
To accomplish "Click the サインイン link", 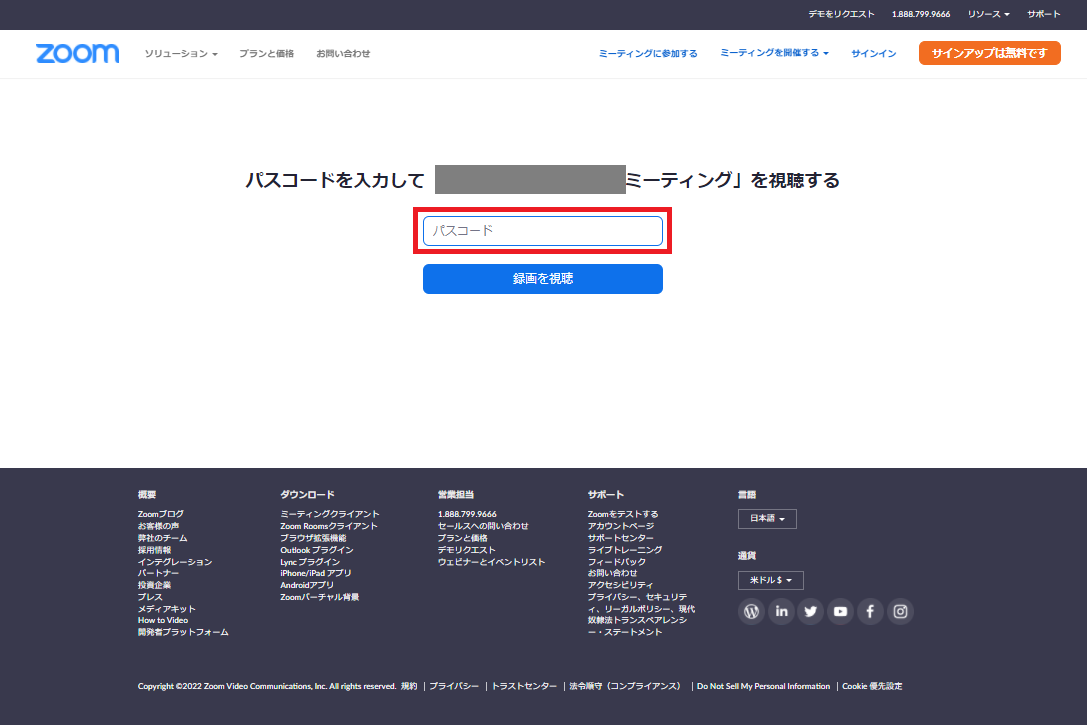I will coord(873,54).
